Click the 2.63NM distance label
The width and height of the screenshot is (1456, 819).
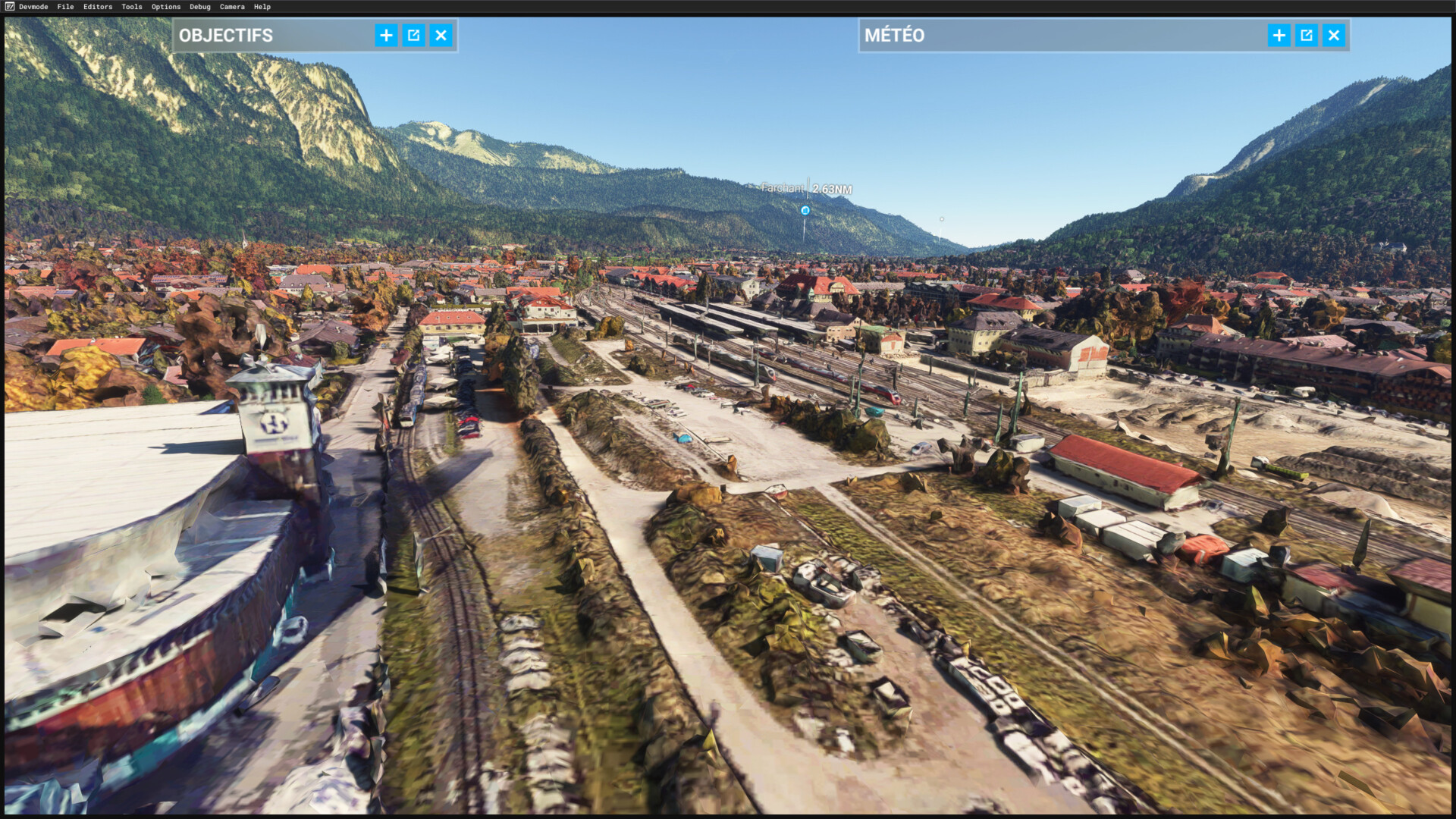(832, 190)
